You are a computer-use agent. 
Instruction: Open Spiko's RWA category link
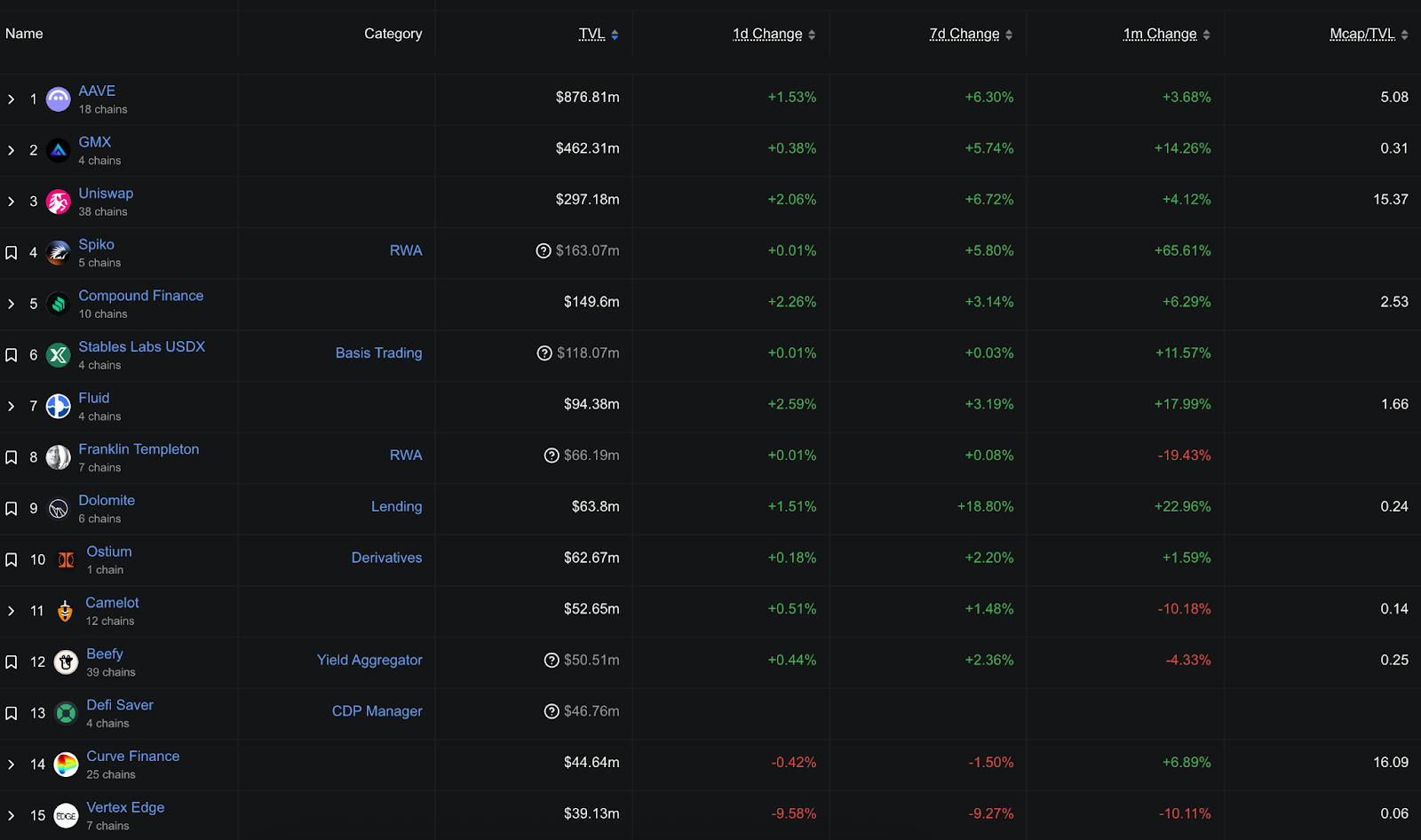tap(406, 250)
